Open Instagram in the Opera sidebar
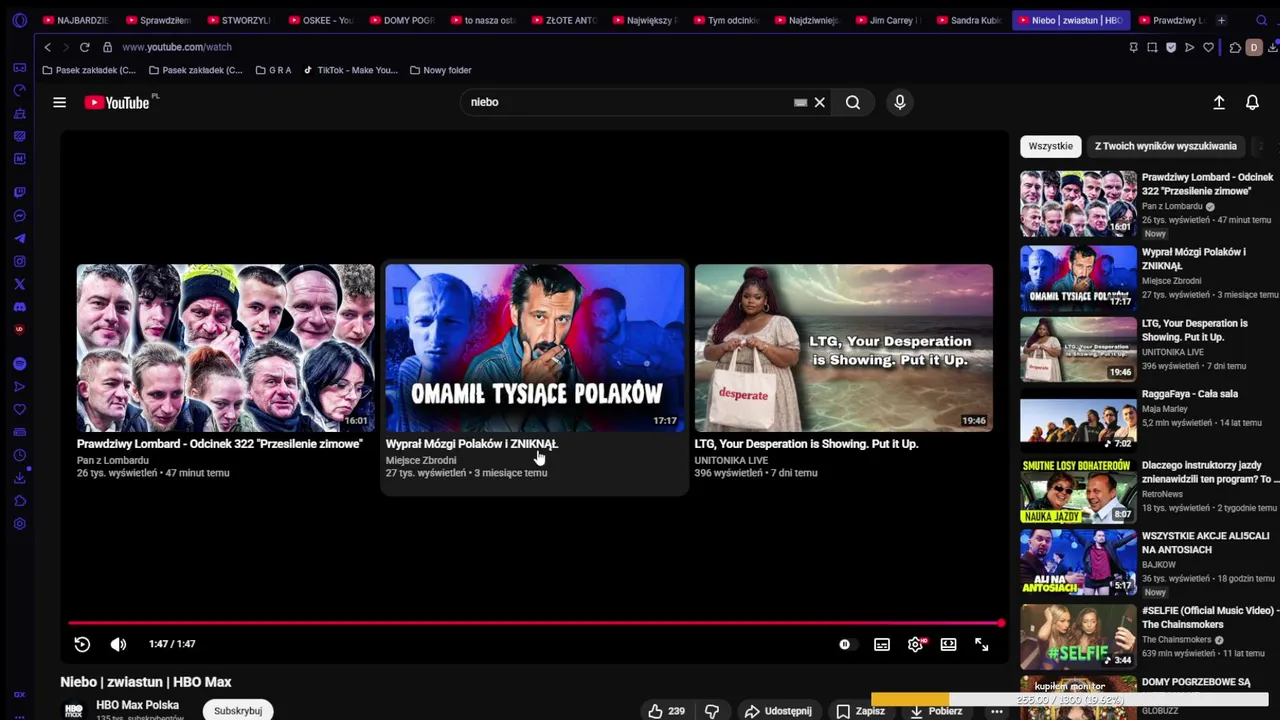 tap(19, 262)
